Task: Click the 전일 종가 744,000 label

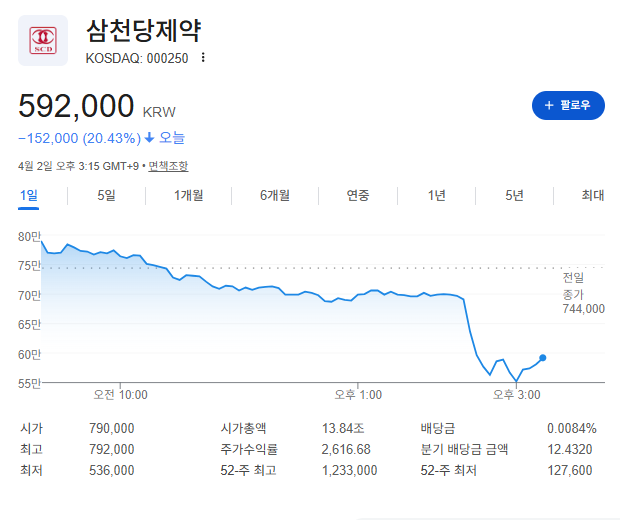Action: (583, 294)
